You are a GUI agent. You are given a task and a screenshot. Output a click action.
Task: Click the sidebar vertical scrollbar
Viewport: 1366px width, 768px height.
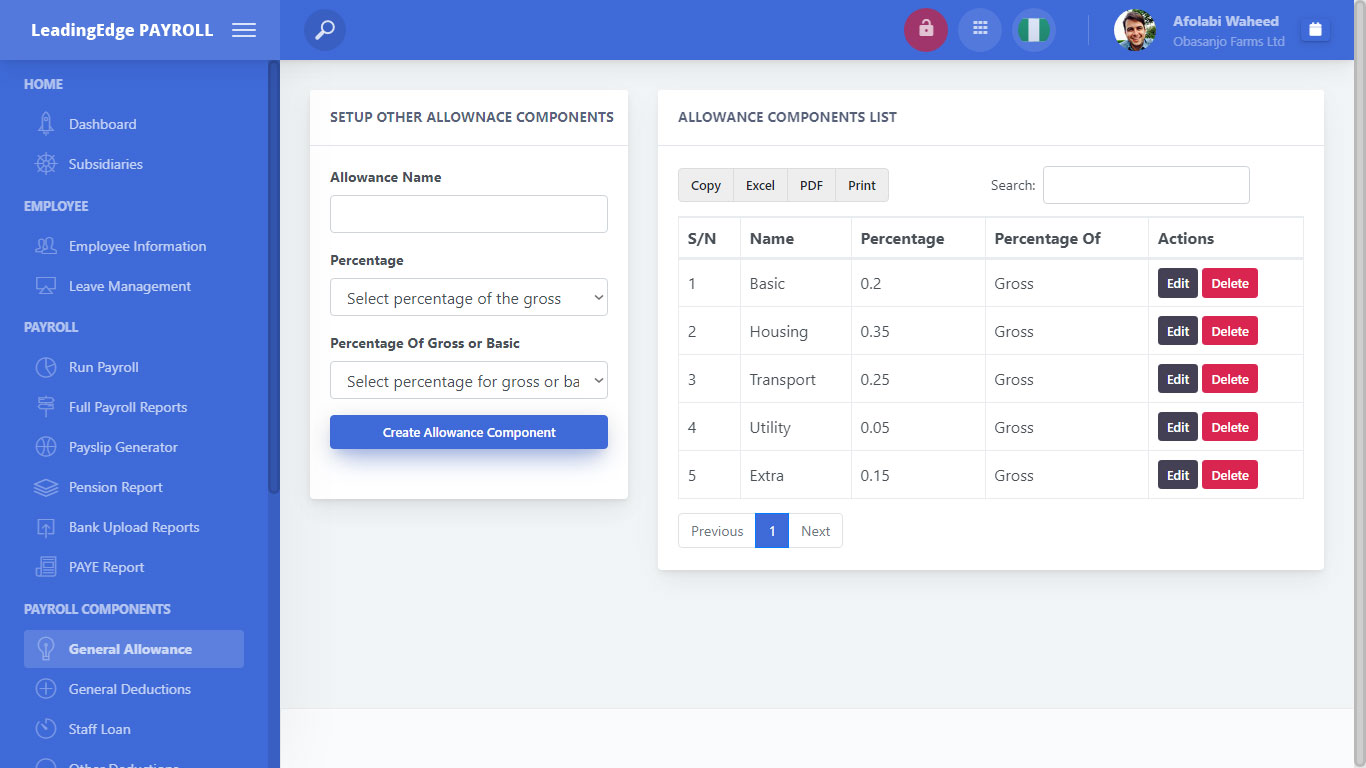pyautogui.click(x=273, y=277)
